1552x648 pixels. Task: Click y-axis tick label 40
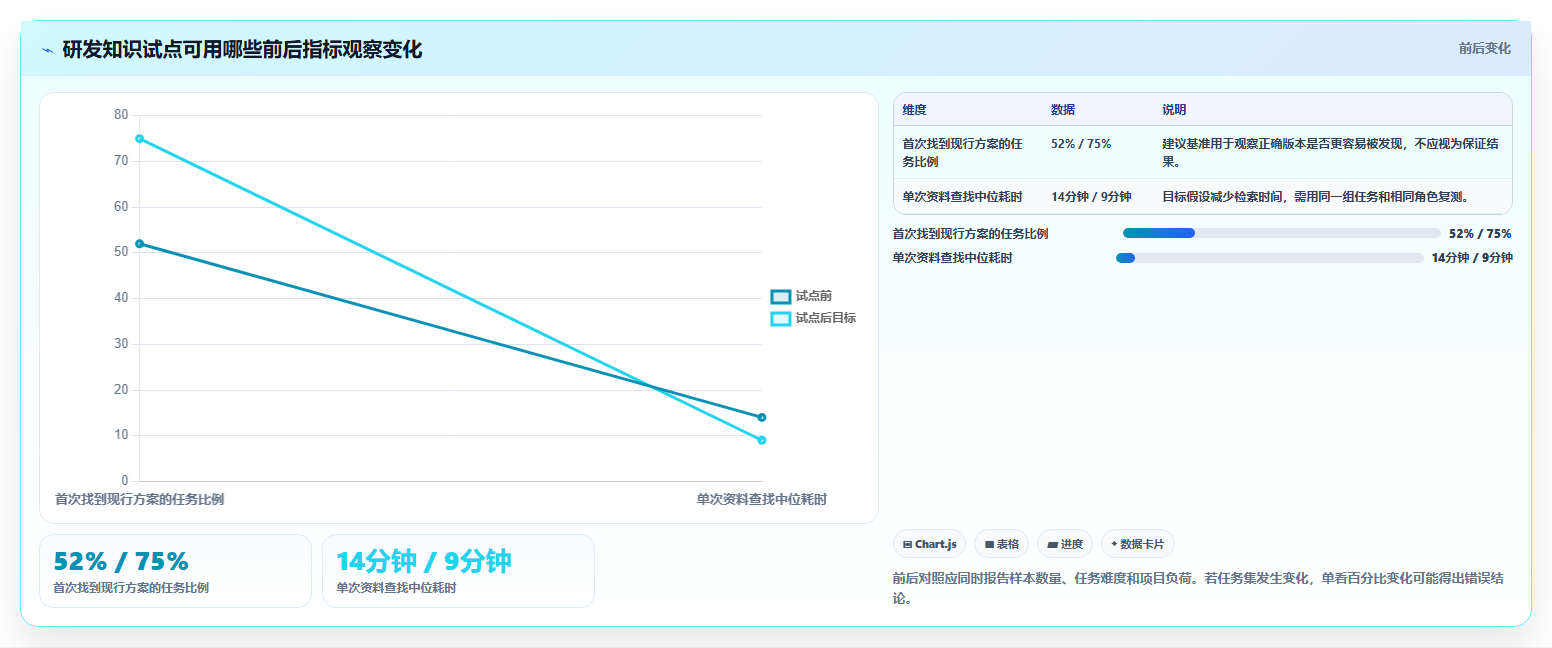click(121, 298)
